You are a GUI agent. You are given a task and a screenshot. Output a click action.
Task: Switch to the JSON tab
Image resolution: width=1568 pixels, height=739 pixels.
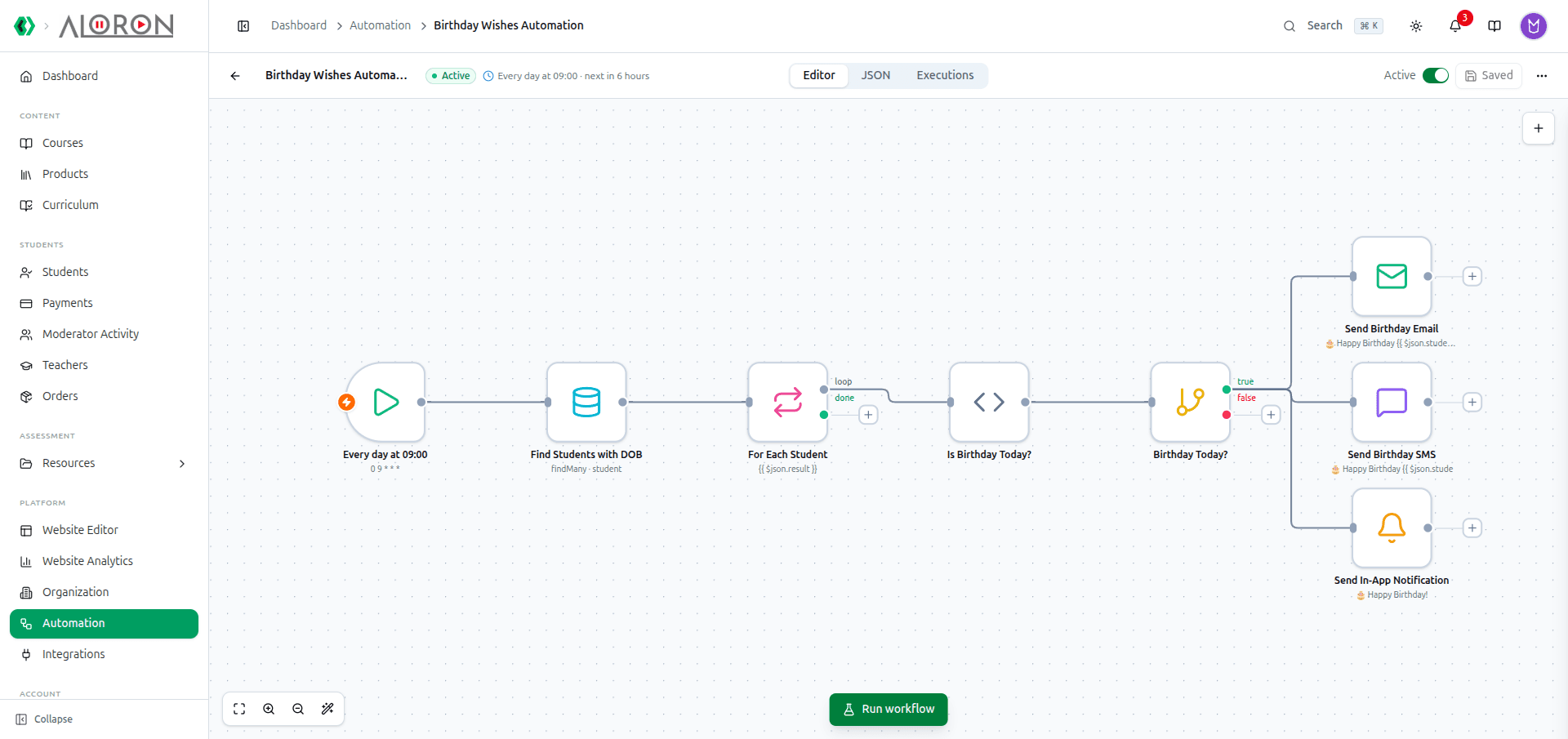[875, 75]
